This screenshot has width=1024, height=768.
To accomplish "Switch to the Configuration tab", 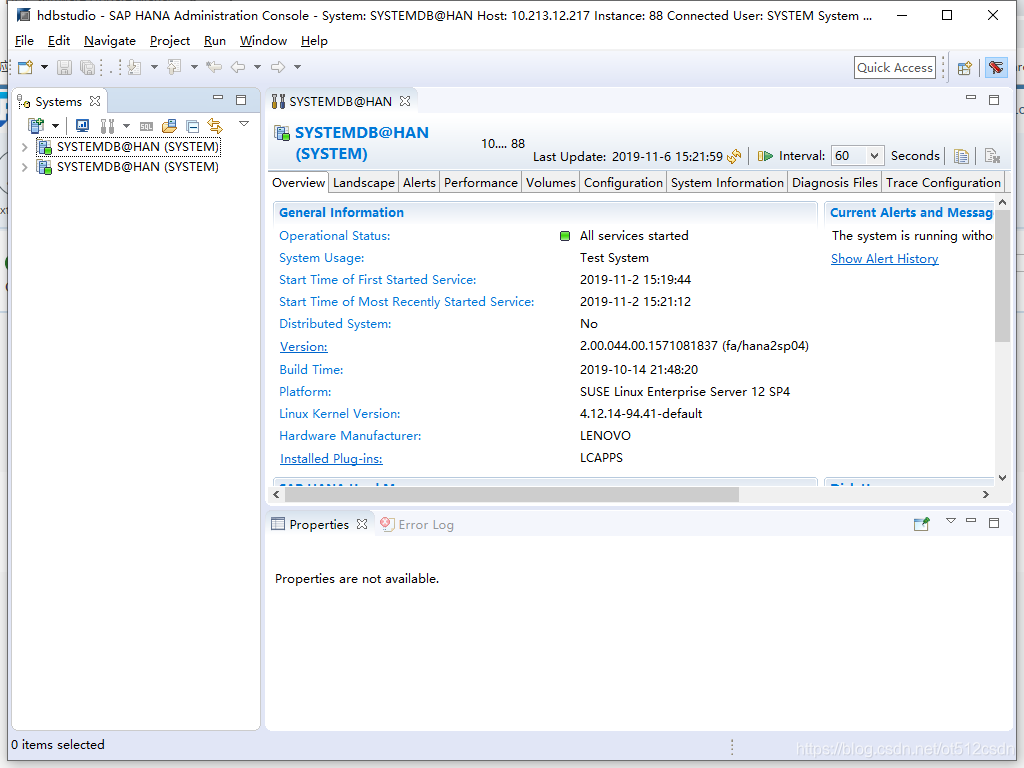I will pyautogui.click(x=623, y=183).
